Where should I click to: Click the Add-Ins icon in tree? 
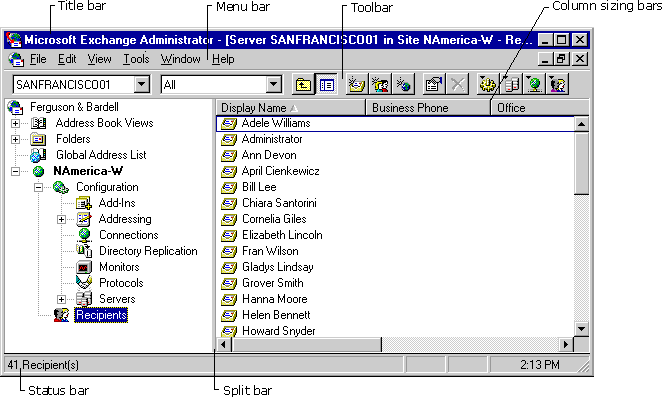[84, 203]
